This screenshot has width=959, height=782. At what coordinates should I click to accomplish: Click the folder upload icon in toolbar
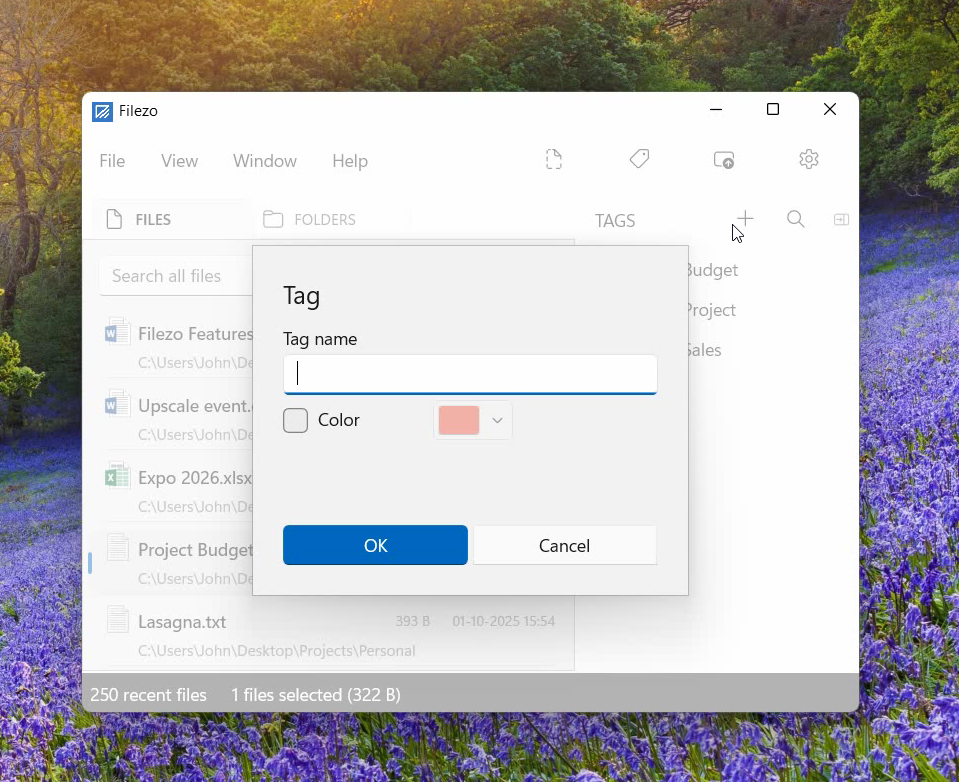[724, 160]
